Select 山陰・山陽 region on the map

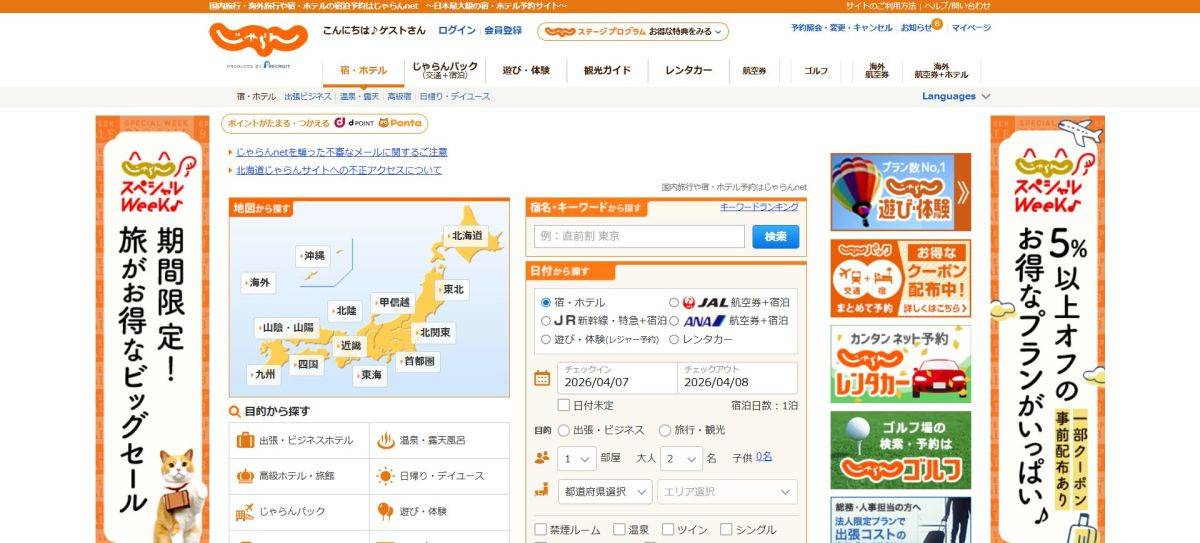[x=288, y=327]
